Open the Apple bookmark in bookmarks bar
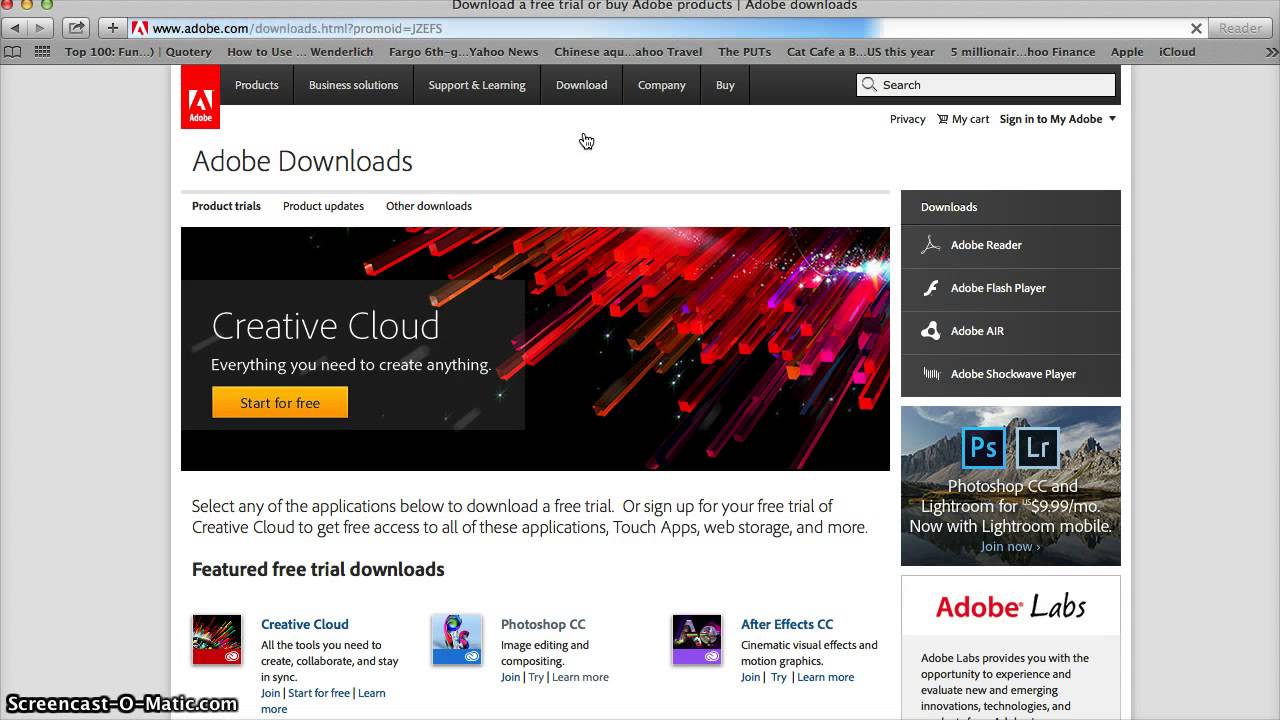Viewport: 1280px width, 720px height. point(1127,52)
